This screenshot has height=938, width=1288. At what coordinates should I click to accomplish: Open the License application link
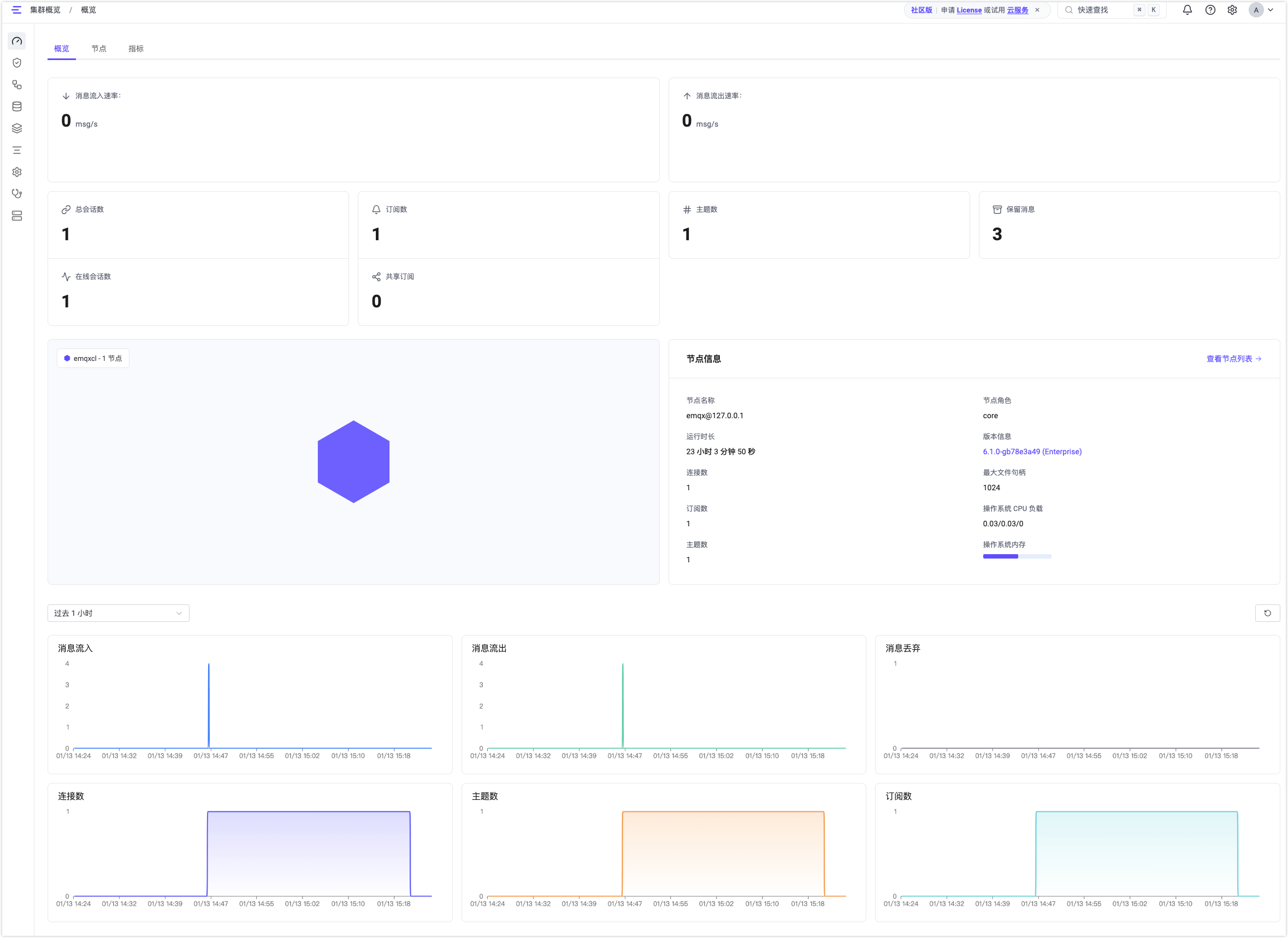pyautogui.click(x=969, y=10)
